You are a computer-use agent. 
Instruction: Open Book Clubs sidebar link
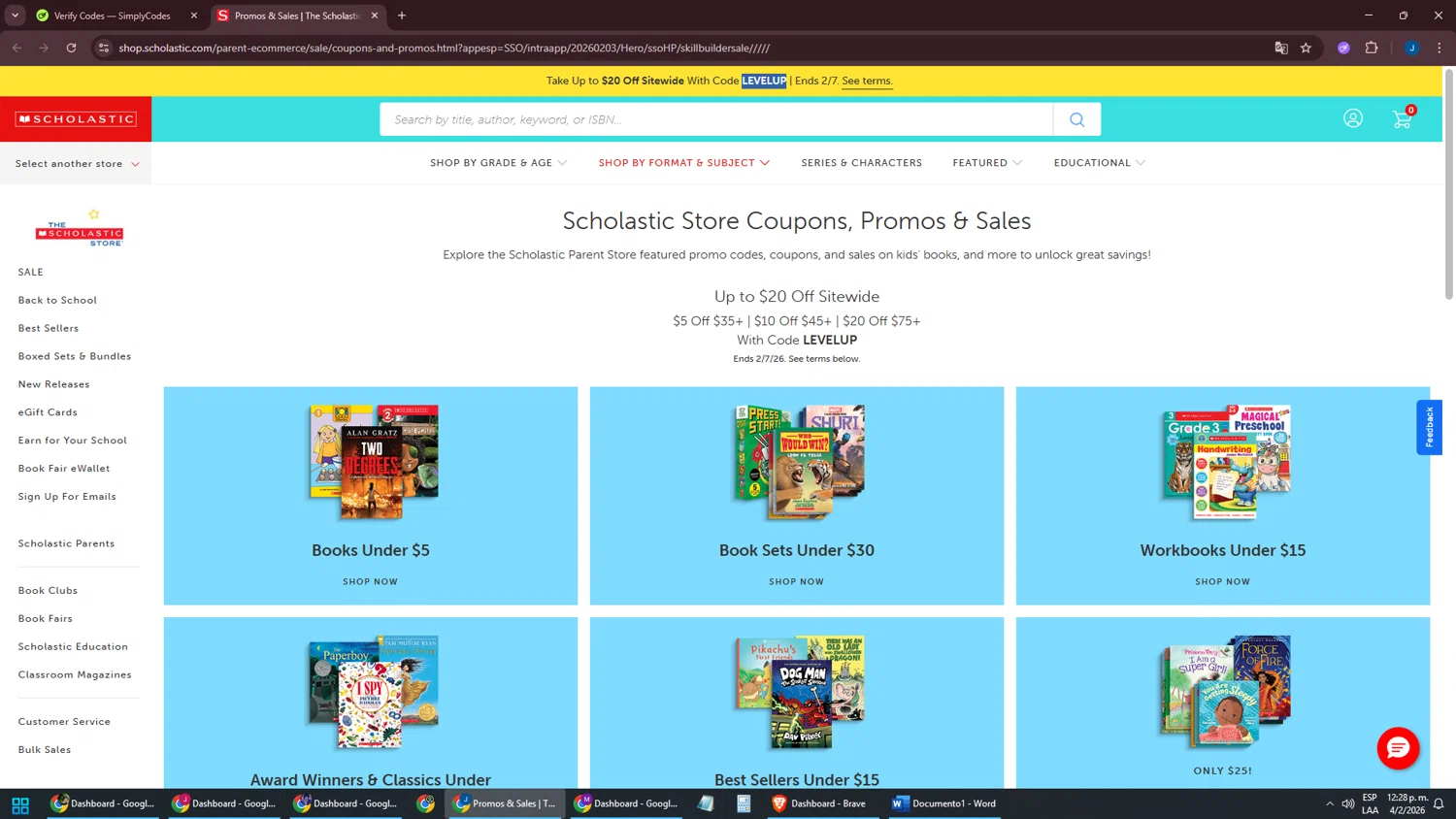click(48, 591)
